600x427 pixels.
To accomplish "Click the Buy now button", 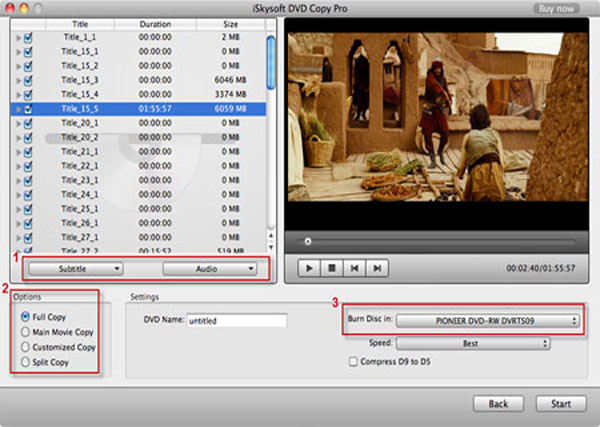I will coord(556,8).
